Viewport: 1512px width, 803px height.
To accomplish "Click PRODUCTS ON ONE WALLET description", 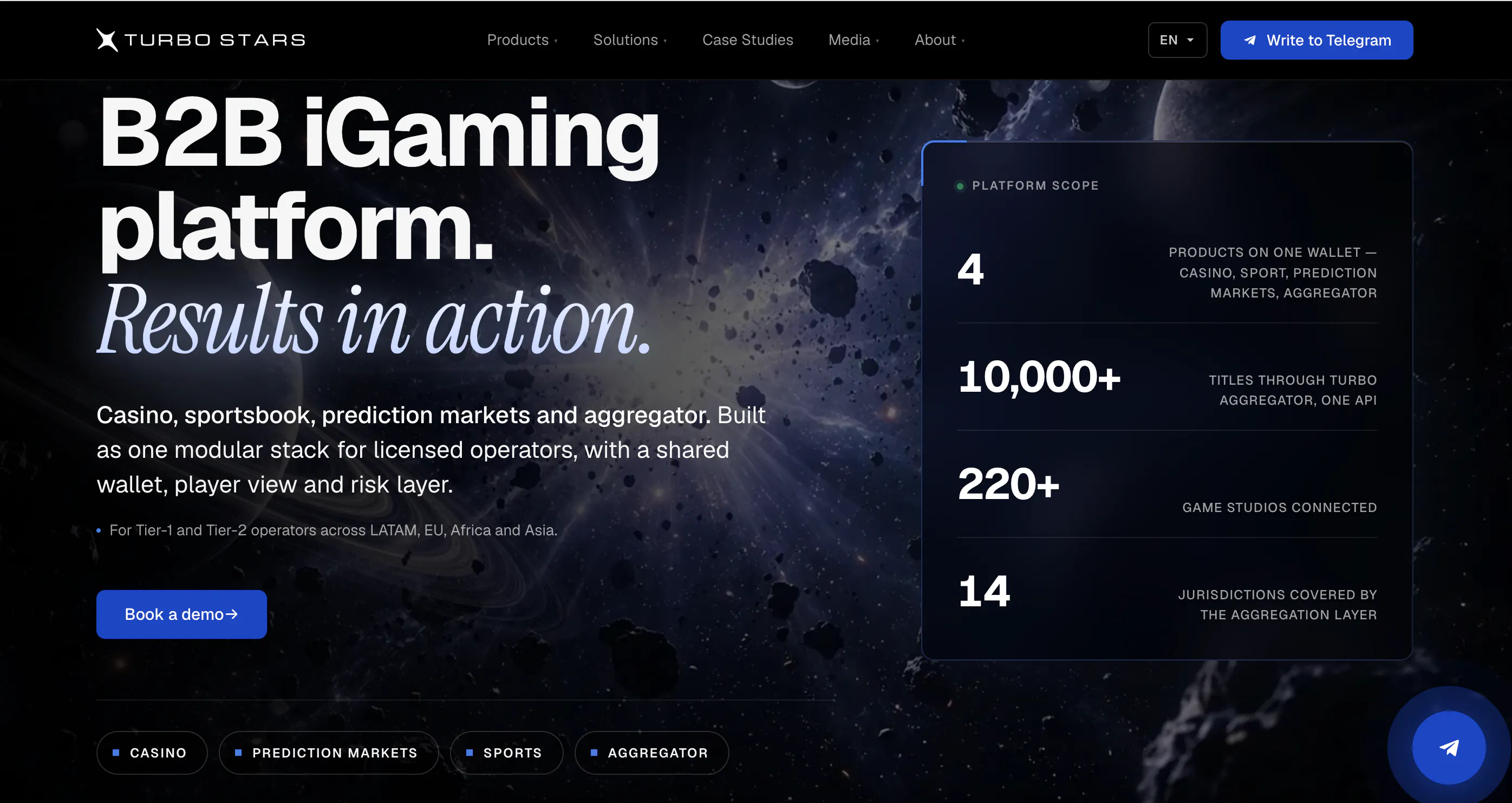I will 1273,273.
